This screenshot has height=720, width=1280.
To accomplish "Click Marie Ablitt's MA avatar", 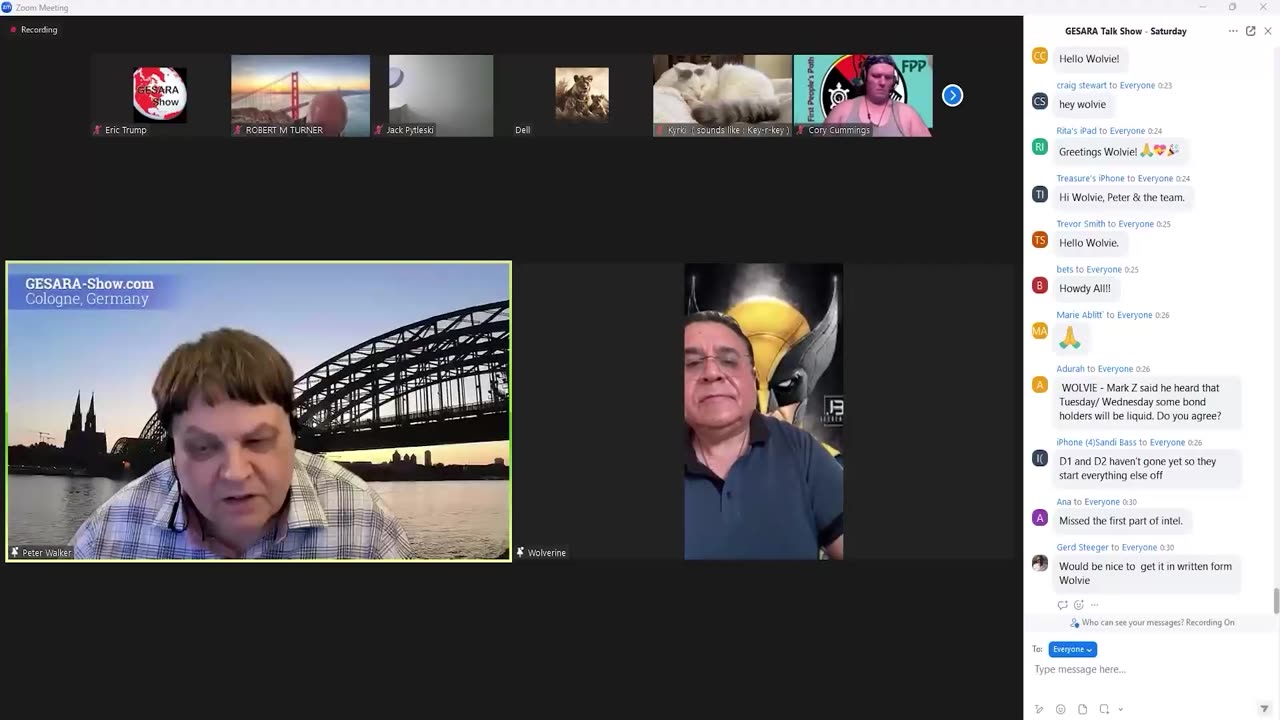I will pyautogui.click(x=1040, y=331).
